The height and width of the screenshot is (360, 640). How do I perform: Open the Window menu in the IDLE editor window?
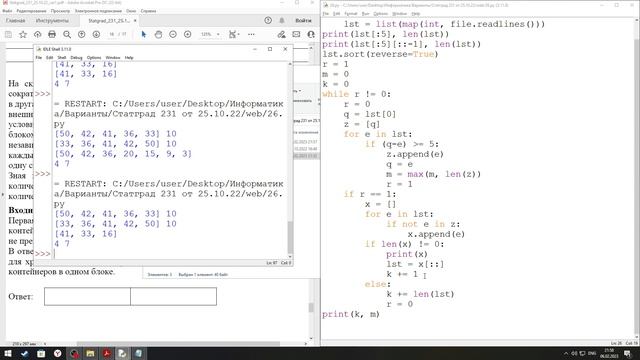point(399,14)
